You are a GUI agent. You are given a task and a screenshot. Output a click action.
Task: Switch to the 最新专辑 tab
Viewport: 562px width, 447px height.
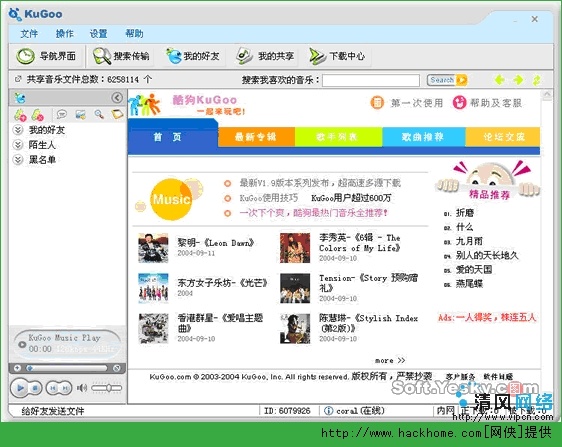coord(256,137)
